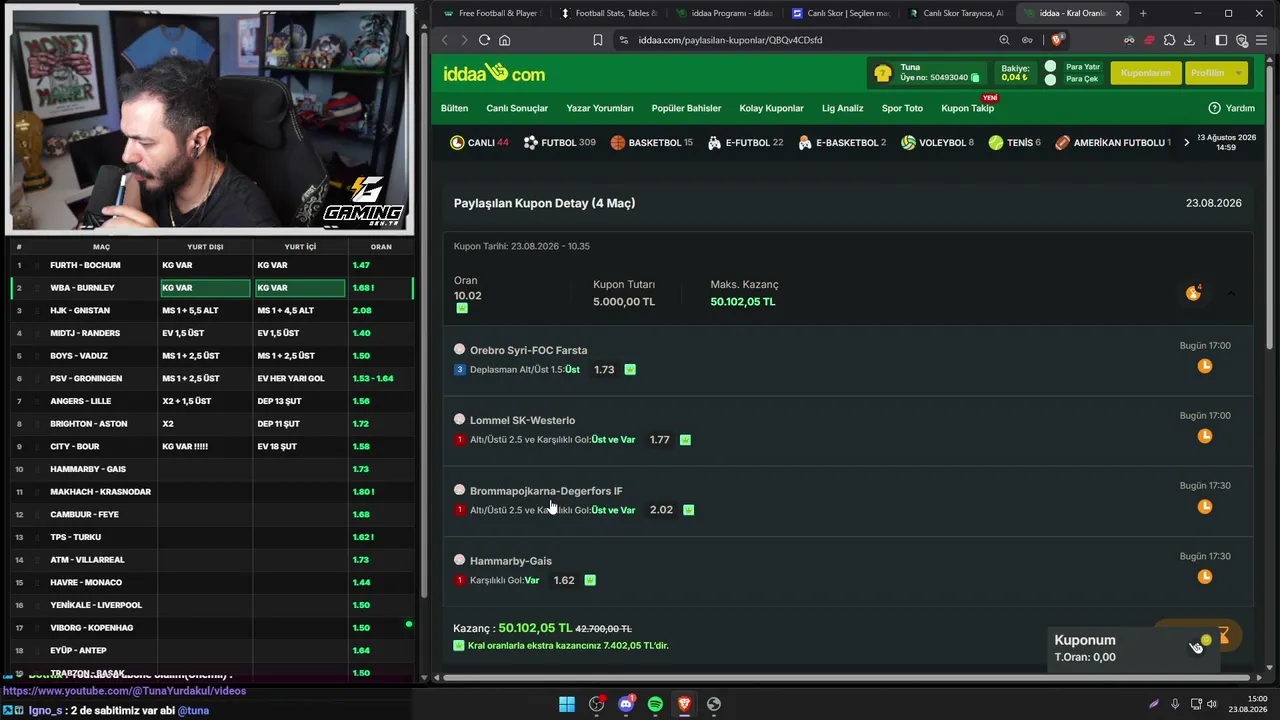Collapse the coupon summary with the chevron
This screenshot has height=720, width=1280.
click(1231, 293)
